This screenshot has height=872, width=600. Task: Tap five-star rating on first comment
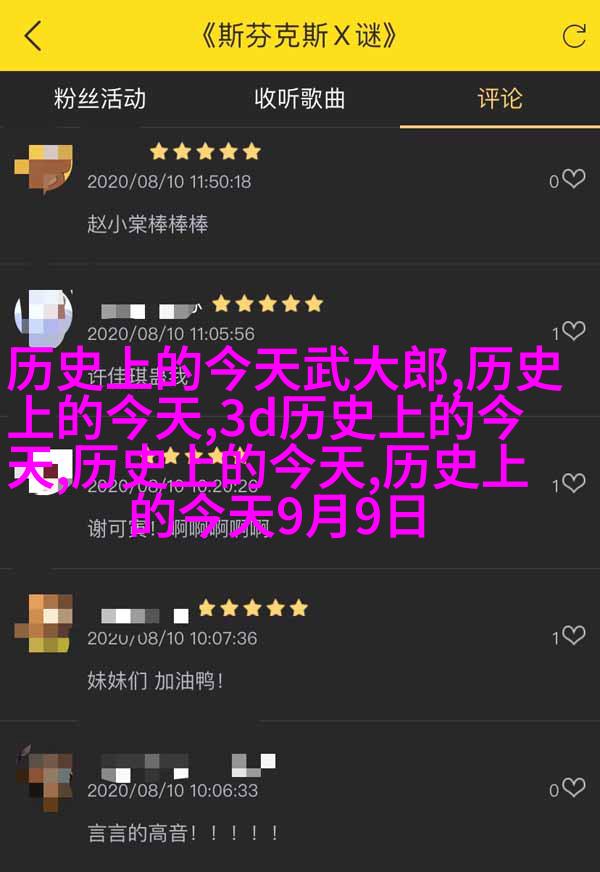tap(205, 151)
